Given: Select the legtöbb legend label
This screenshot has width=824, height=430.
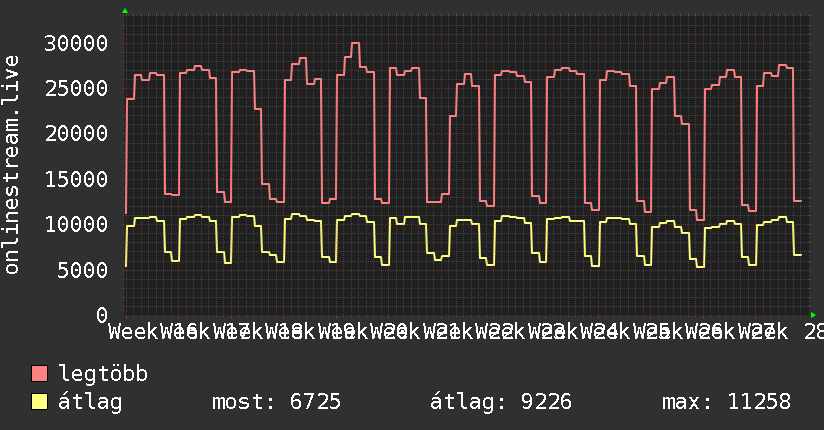Looking at the screenshot, I should (x=103, y=374).
